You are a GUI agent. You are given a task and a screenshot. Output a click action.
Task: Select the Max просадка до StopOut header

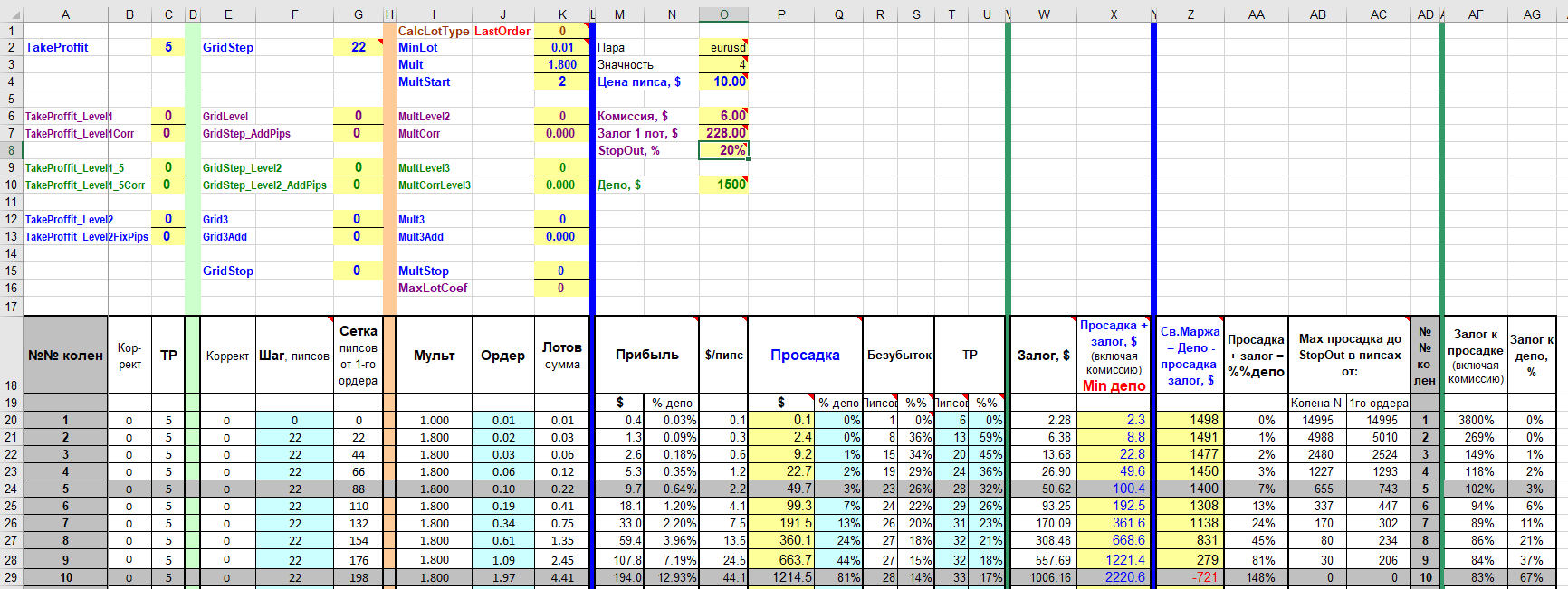point(1350,355)
